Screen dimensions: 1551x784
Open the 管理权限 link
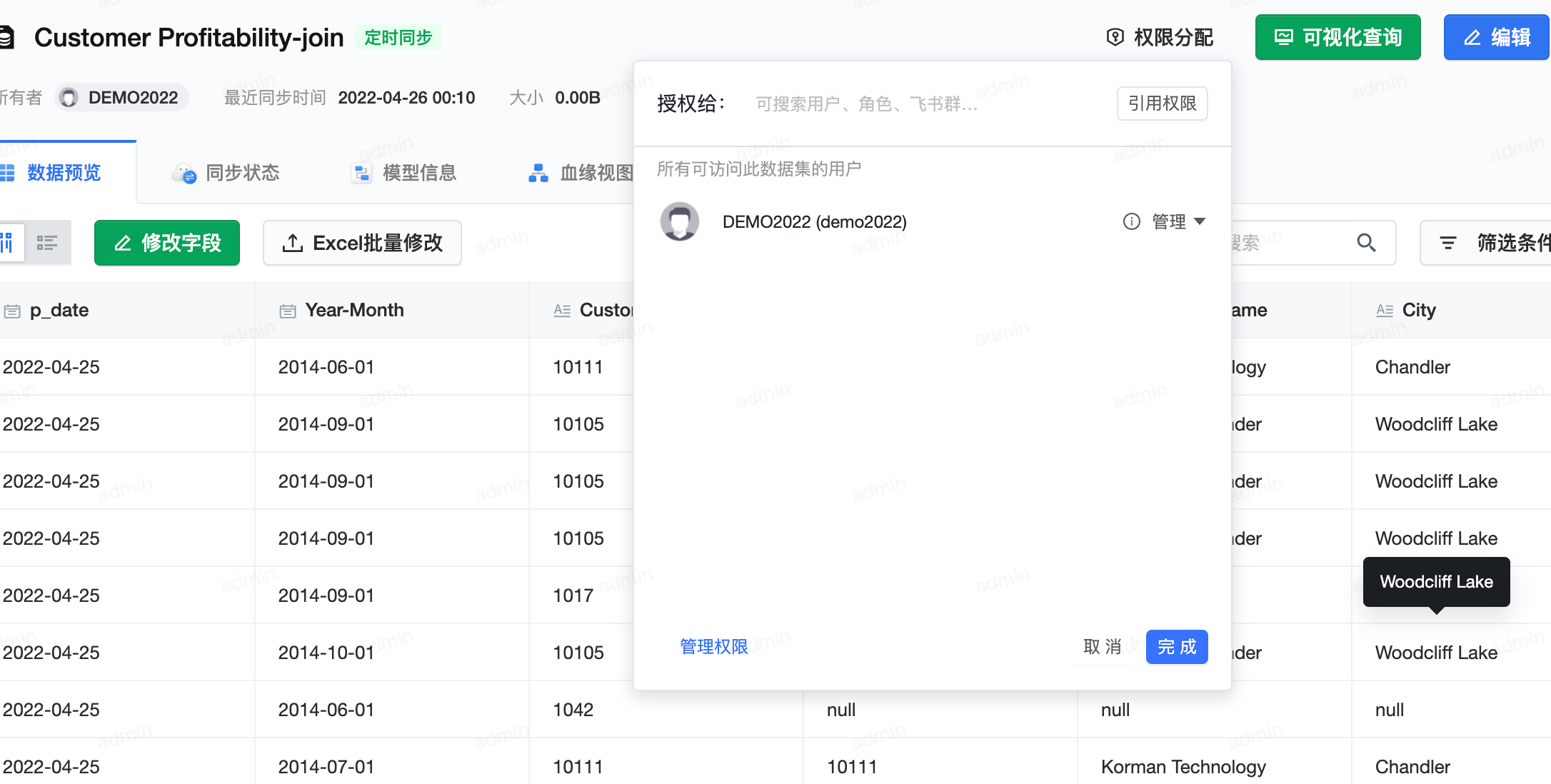pos(713,647)
